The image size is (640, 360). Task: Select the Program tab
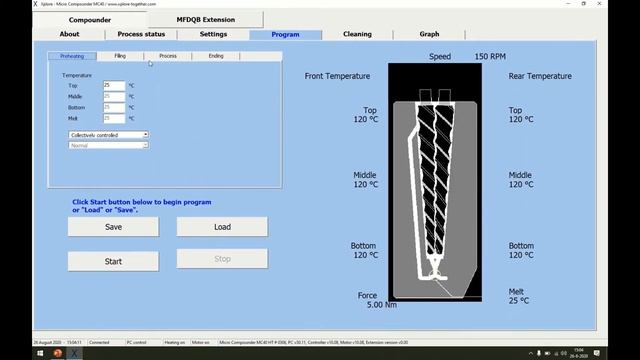pos(285,35)
